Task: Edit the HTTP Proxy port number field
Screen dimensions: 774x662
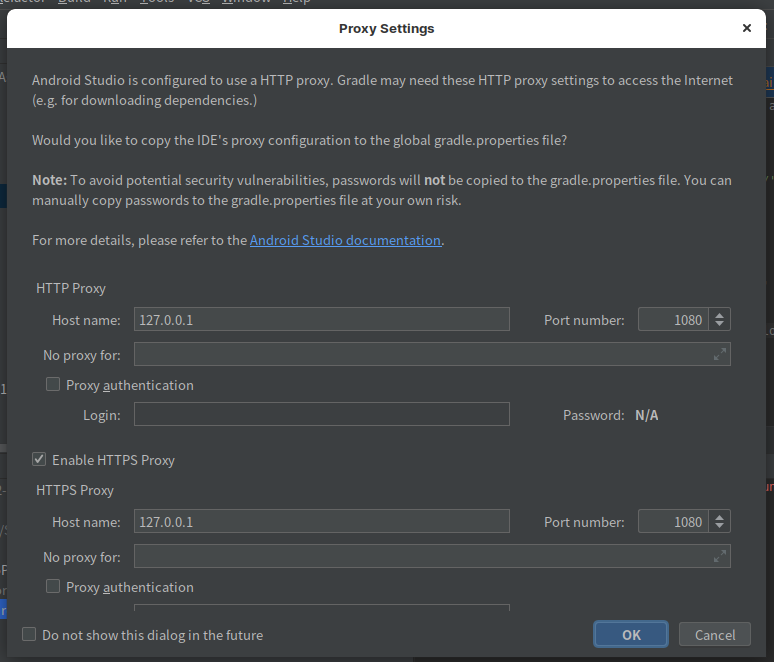Action: (x=673, y=319)
